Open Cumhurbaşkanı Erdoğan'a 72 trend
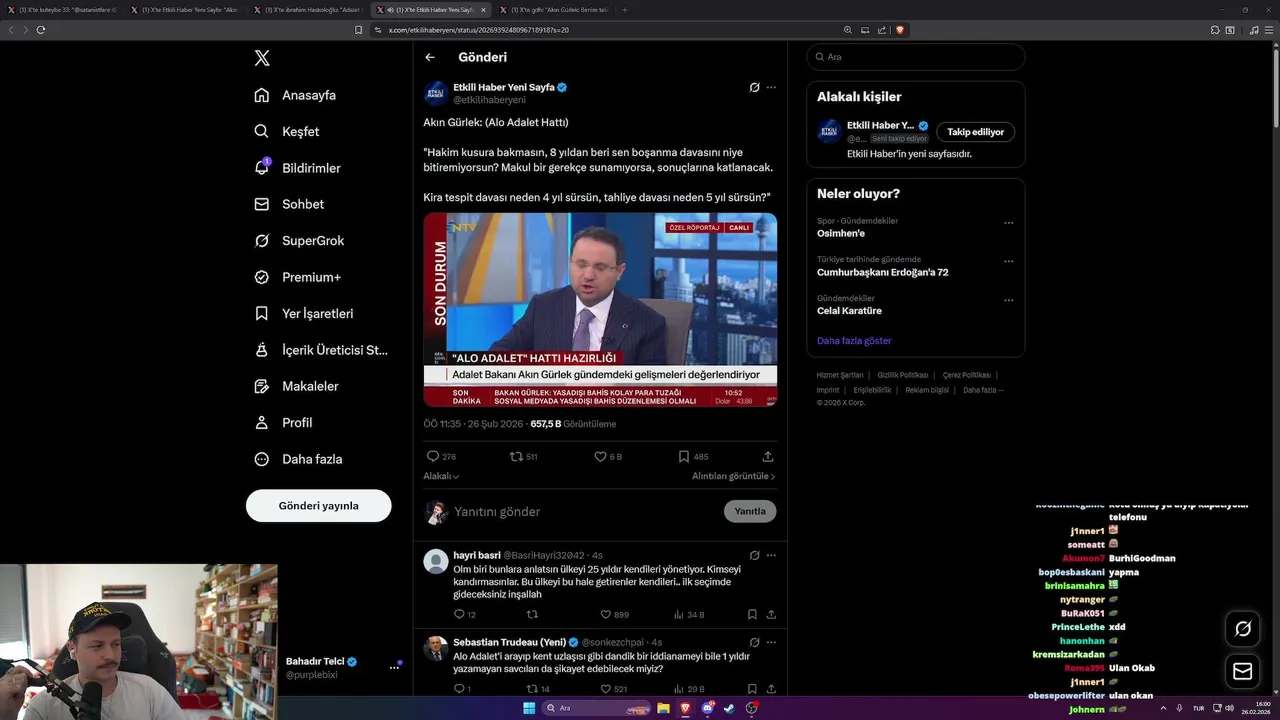 (x=882, y=272)
